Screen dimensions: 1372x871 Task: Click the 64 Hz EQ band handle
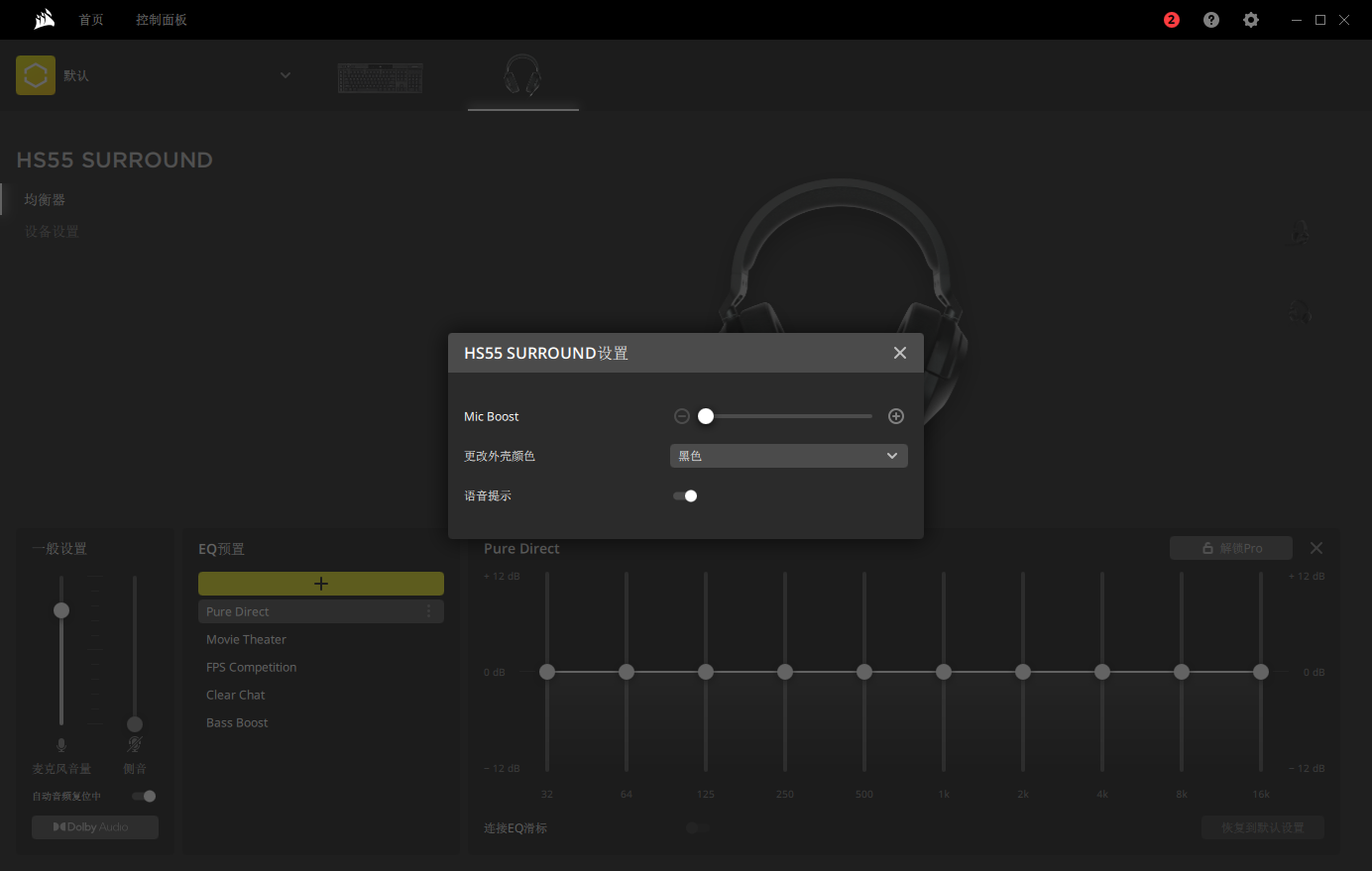(627, 672)
